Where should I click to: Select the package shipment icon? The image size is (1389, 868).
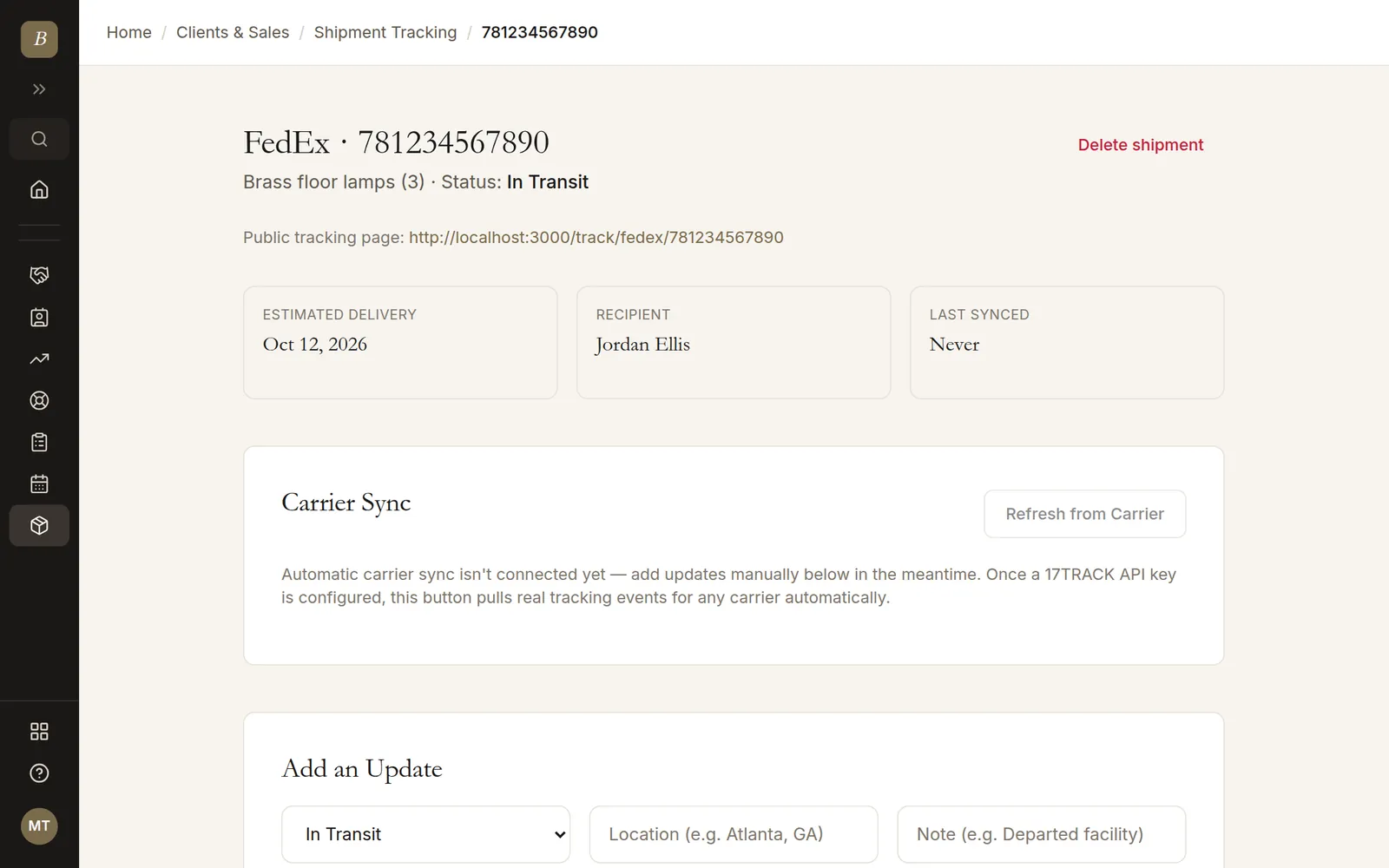click(x=39, y=525)
